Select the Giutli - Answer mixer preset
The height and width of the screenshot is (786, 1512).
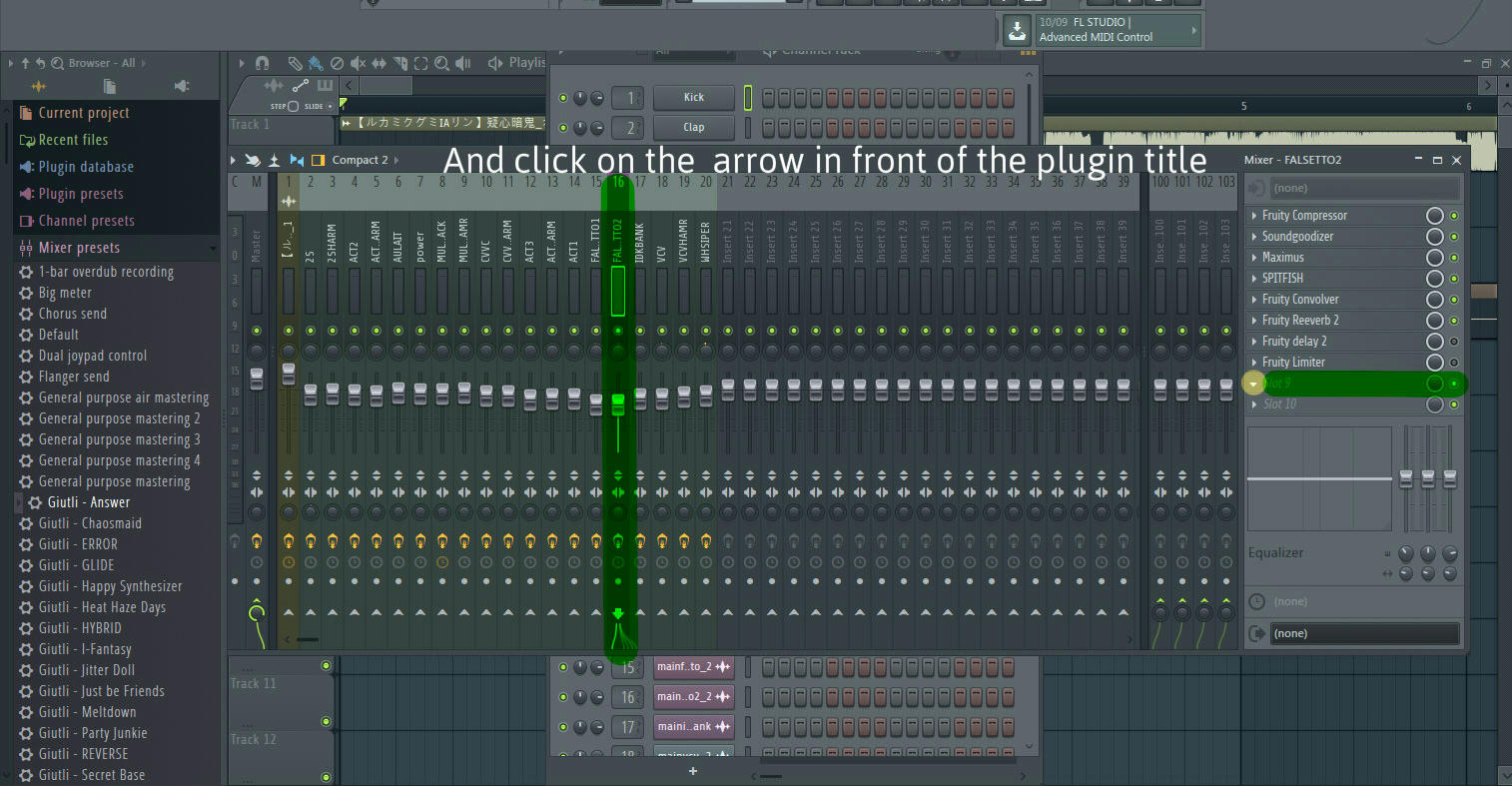point(89,502)
